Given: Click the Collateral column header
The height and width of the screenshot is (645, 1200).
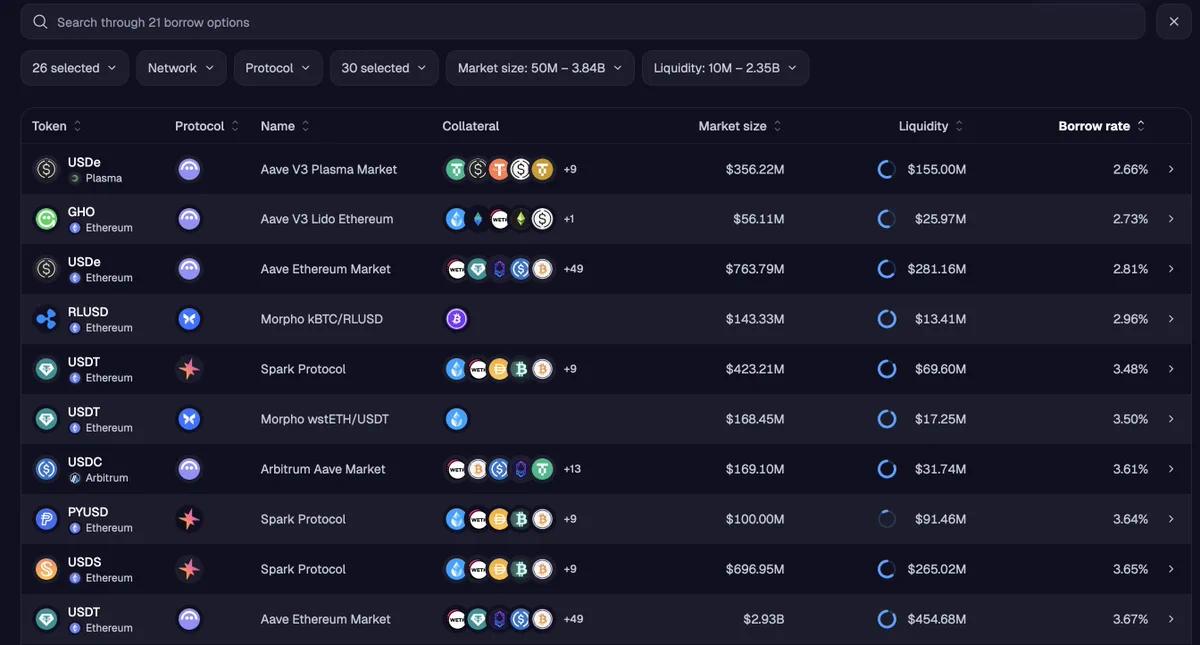Looking at the screenshot, I should tap(471, 126).
